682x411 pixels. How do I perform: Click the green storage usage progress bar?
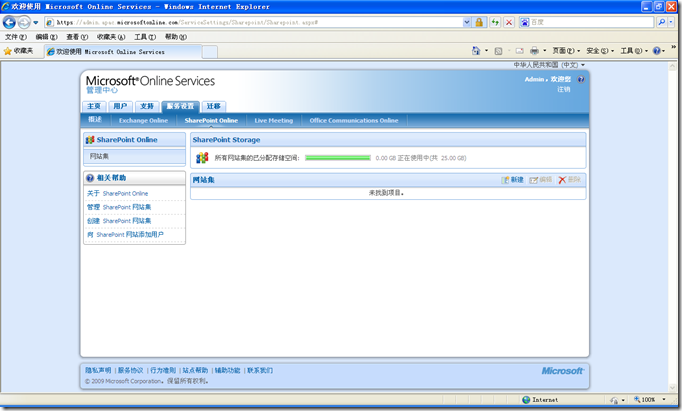(338, 158)
